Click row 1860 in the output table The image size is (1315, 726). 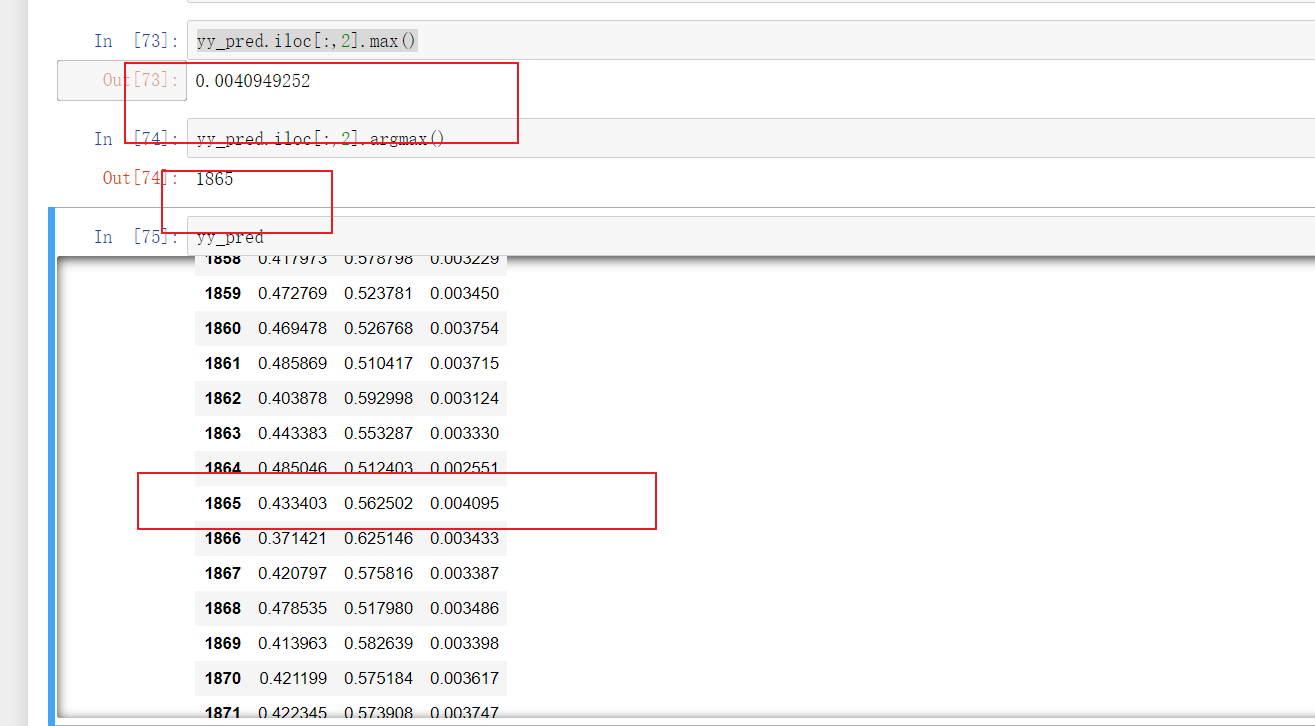coord(350,328)
